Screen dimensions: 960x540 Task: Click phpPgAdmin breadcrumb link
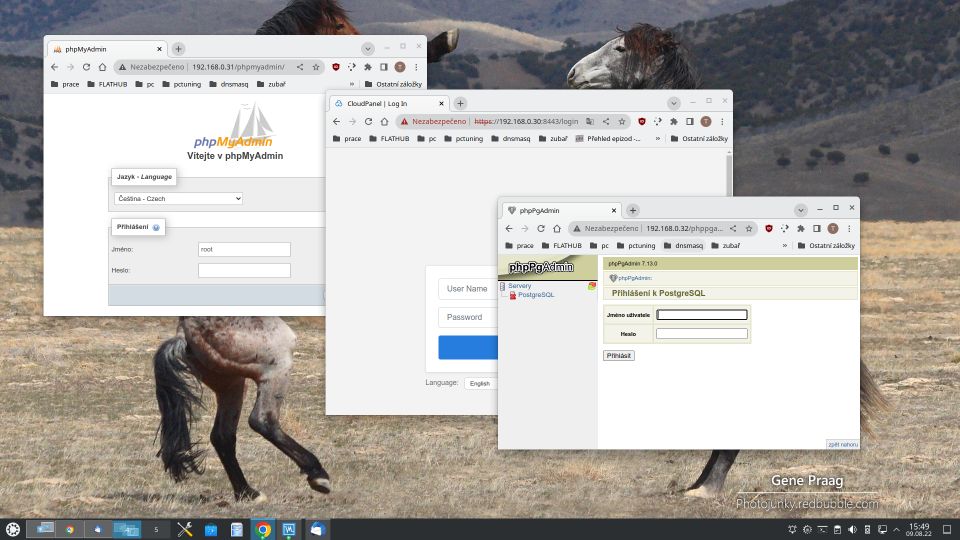634,278
